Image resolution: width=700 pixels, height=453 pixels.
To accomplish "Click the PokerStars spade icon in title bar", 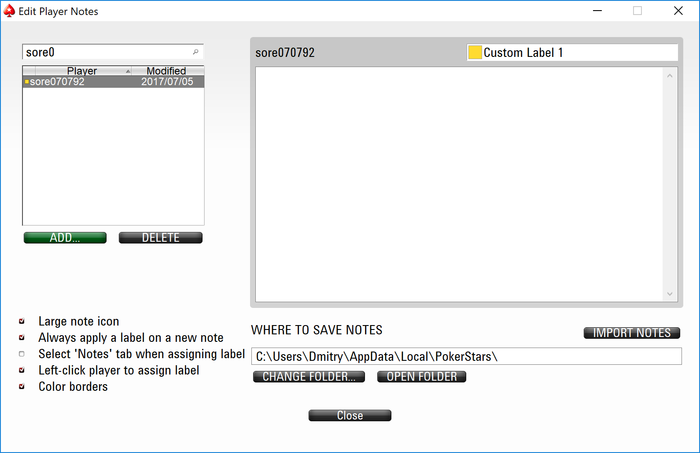I will pos(9,11).
